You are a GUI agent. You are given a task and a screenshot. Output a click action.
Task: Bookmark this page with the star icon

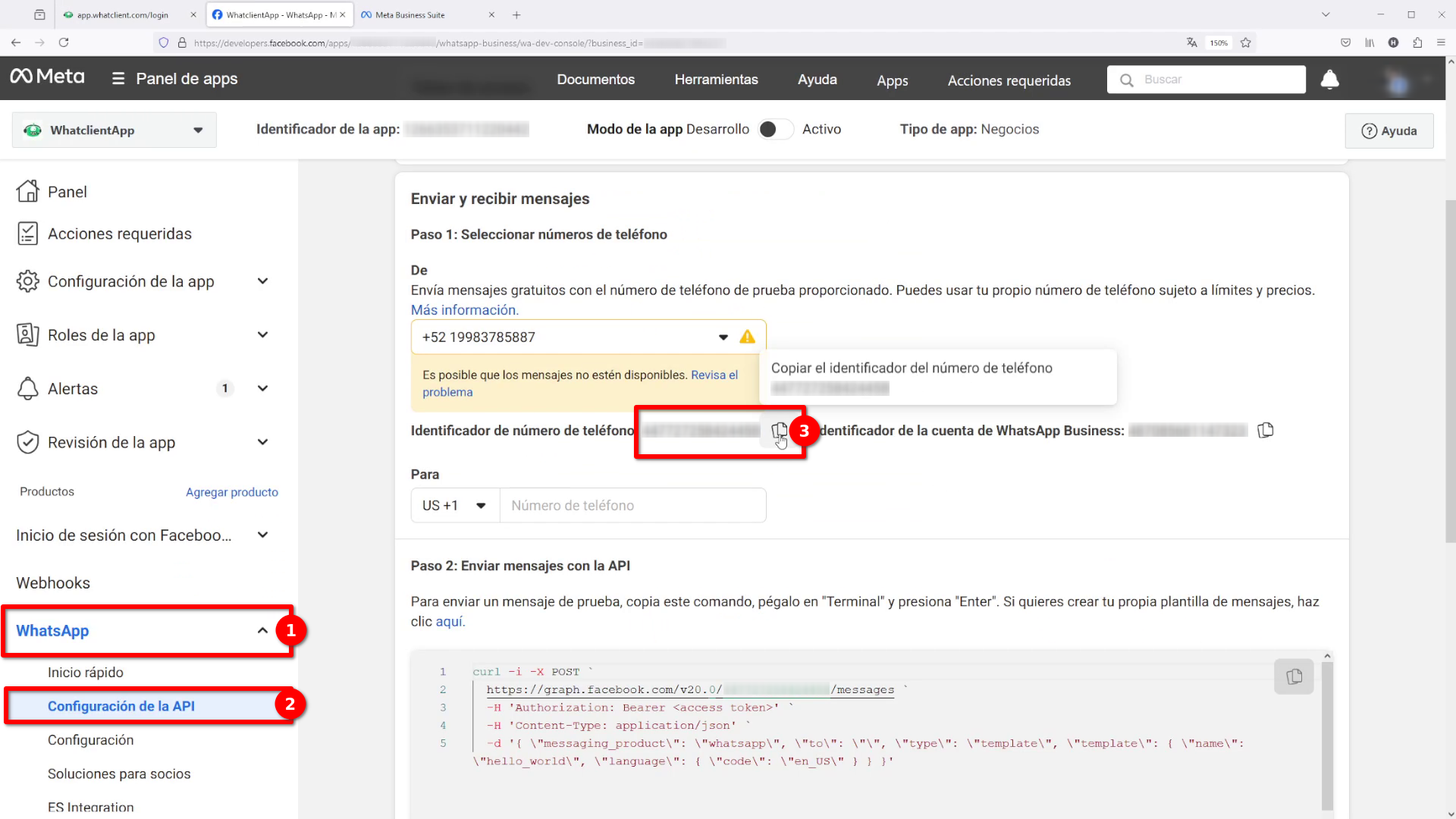(x=1245, y=42)
